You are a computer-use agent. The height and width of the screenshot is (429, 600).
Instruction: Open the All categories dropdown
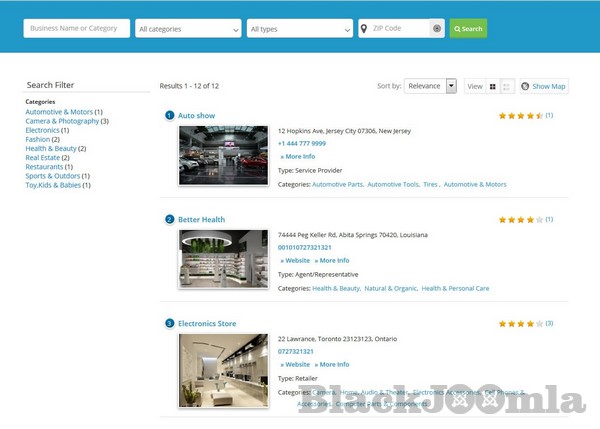click(x=188, y=29)
